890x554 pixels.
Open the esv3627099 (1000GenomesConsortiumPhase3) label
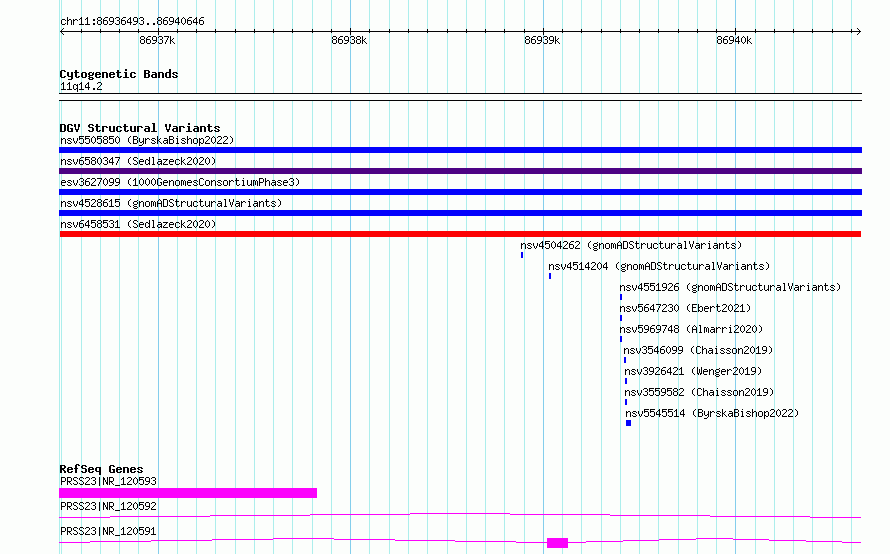pos(180,182)
